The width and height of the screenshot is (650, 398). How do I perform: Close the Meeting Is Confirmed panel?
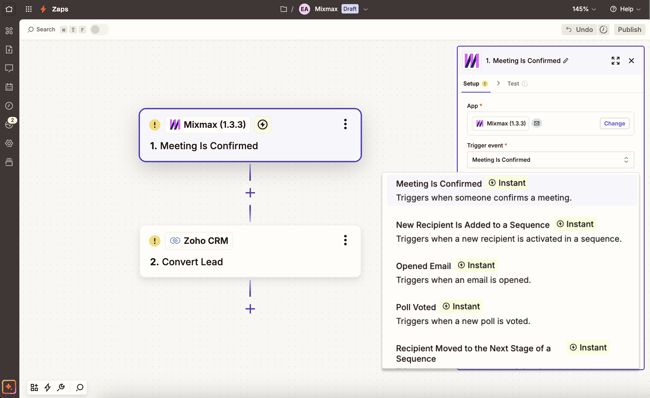tap(631, 61)
